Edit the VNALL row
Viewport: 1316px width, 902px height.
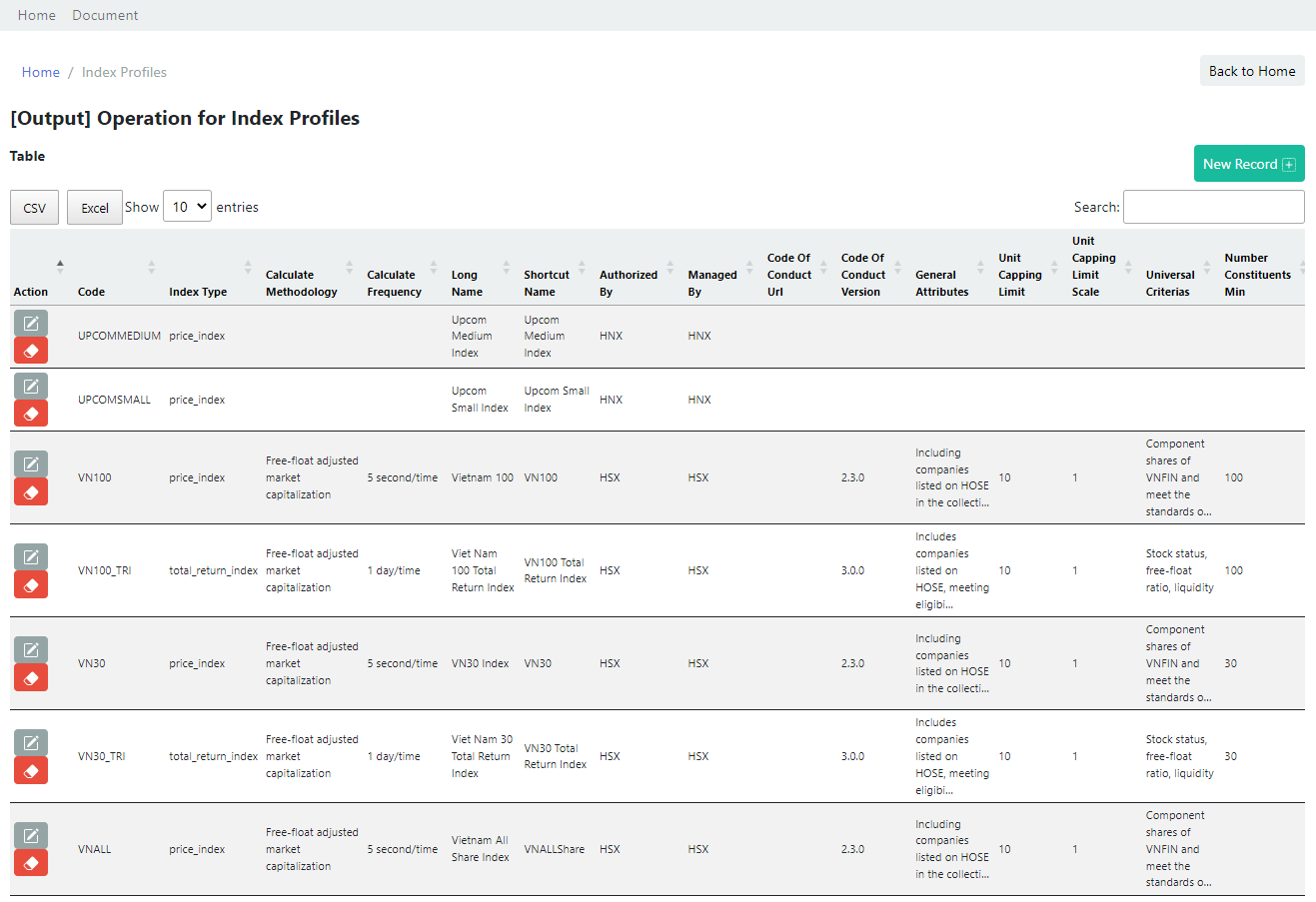31,835
